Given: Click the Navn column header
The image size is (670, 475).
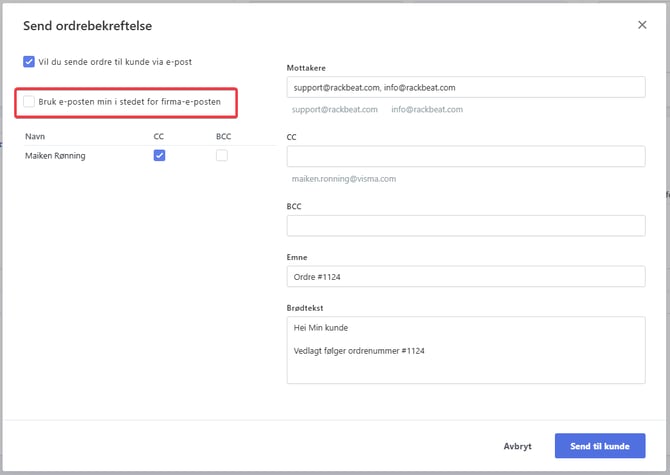Looking at the screenshot, I should [36, 136].
